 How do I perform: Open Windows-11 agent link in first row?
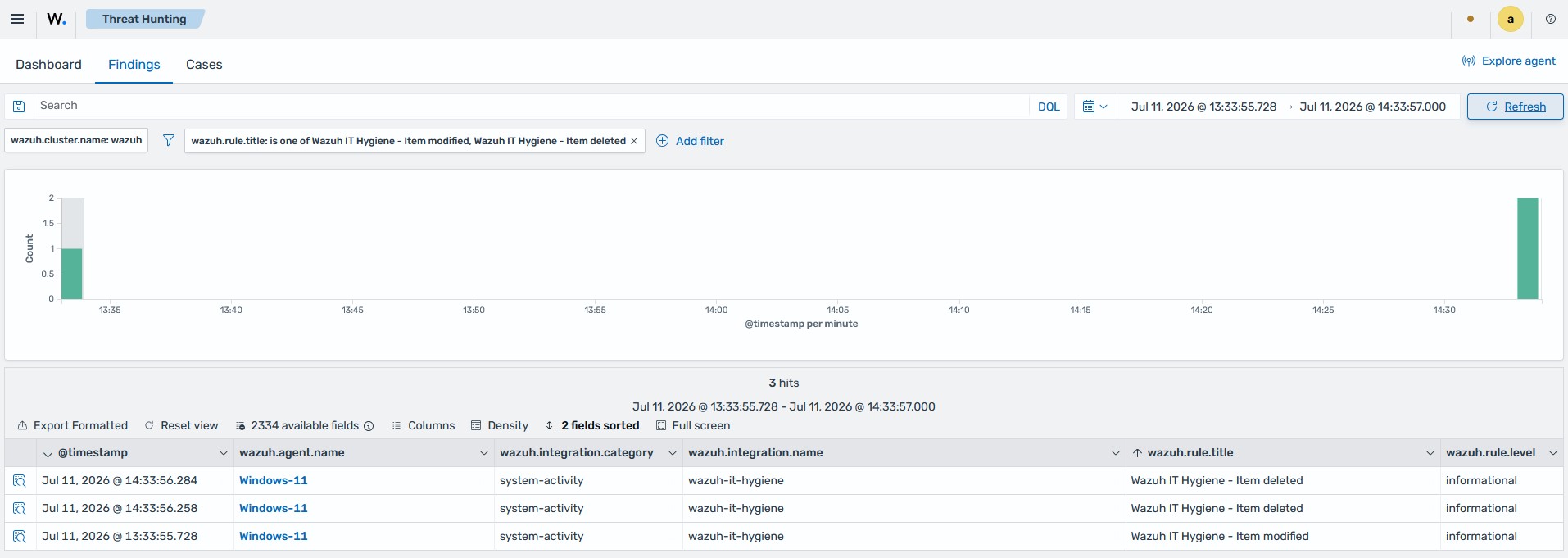tap(273, 480)
